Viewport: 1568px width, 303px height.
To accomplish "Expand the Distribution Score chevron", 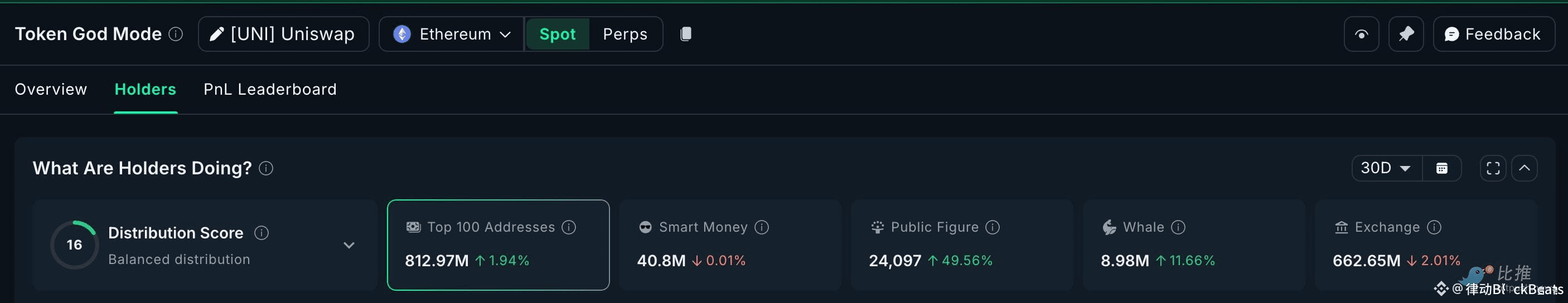I will point(349,245).
